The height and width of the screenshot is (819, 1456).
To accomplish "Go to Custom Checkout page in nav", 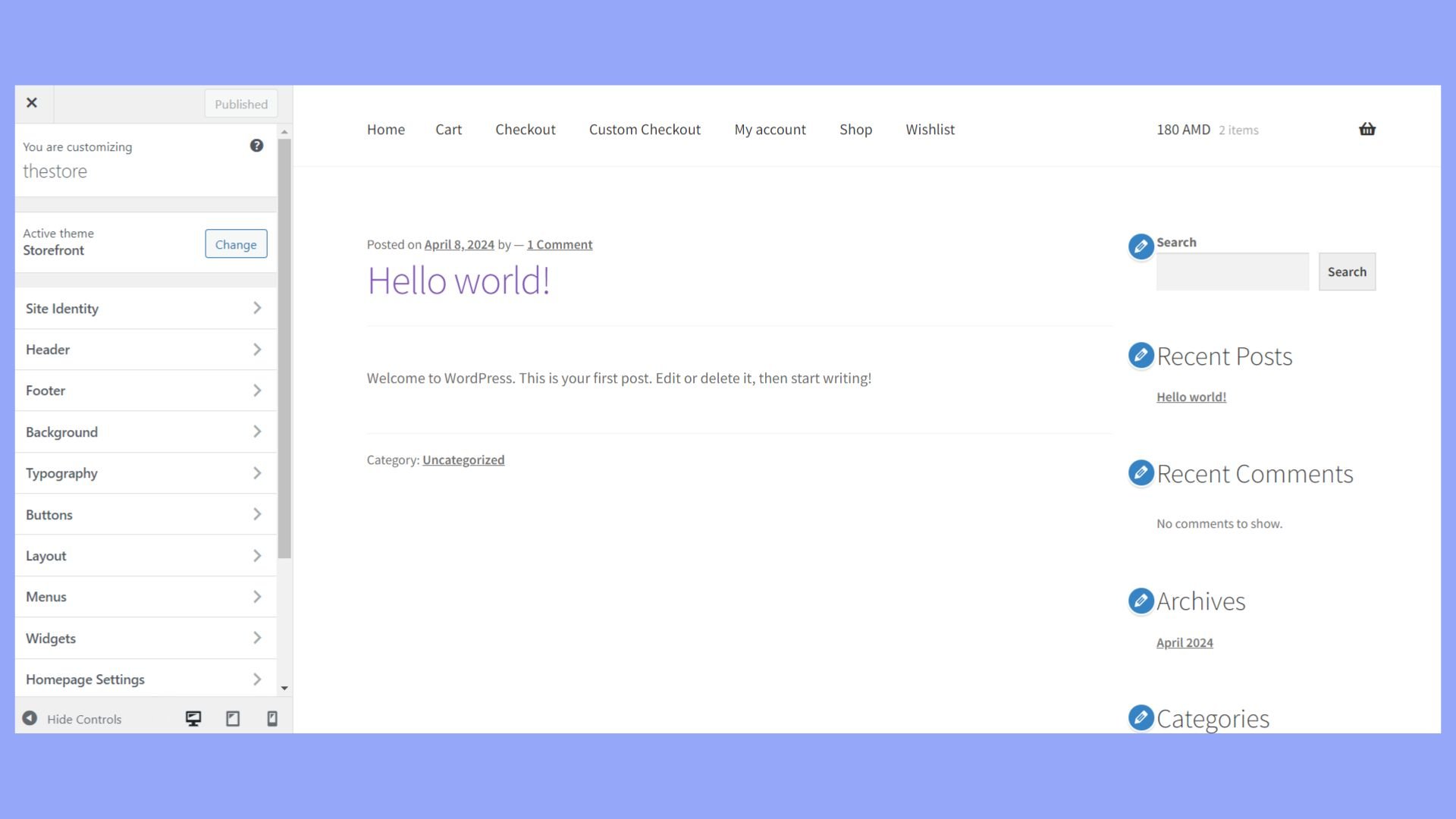I will pos(645,130).
